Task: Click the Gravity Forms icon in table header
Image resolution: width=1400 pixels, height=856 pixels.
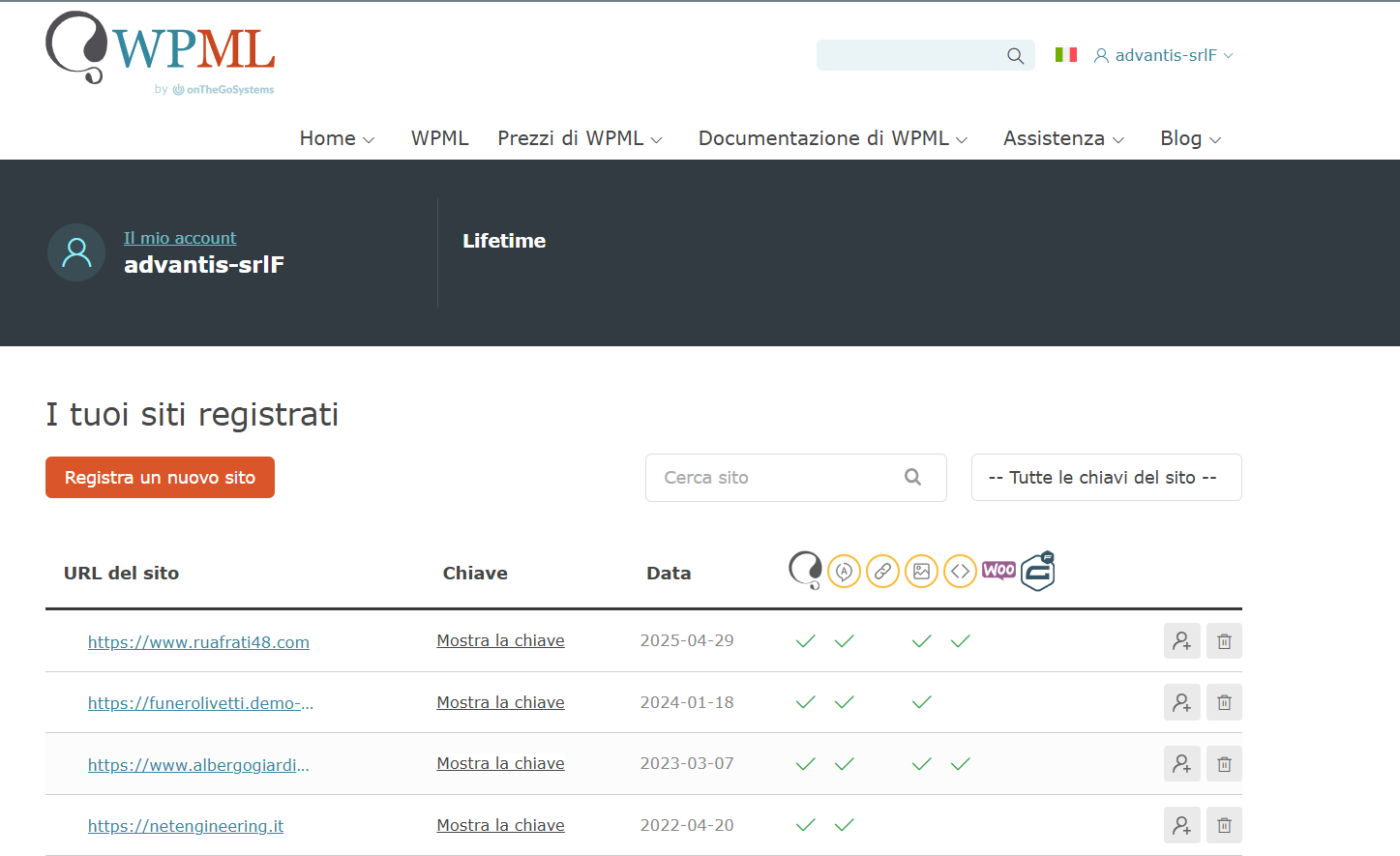Action: (1038, 571)
